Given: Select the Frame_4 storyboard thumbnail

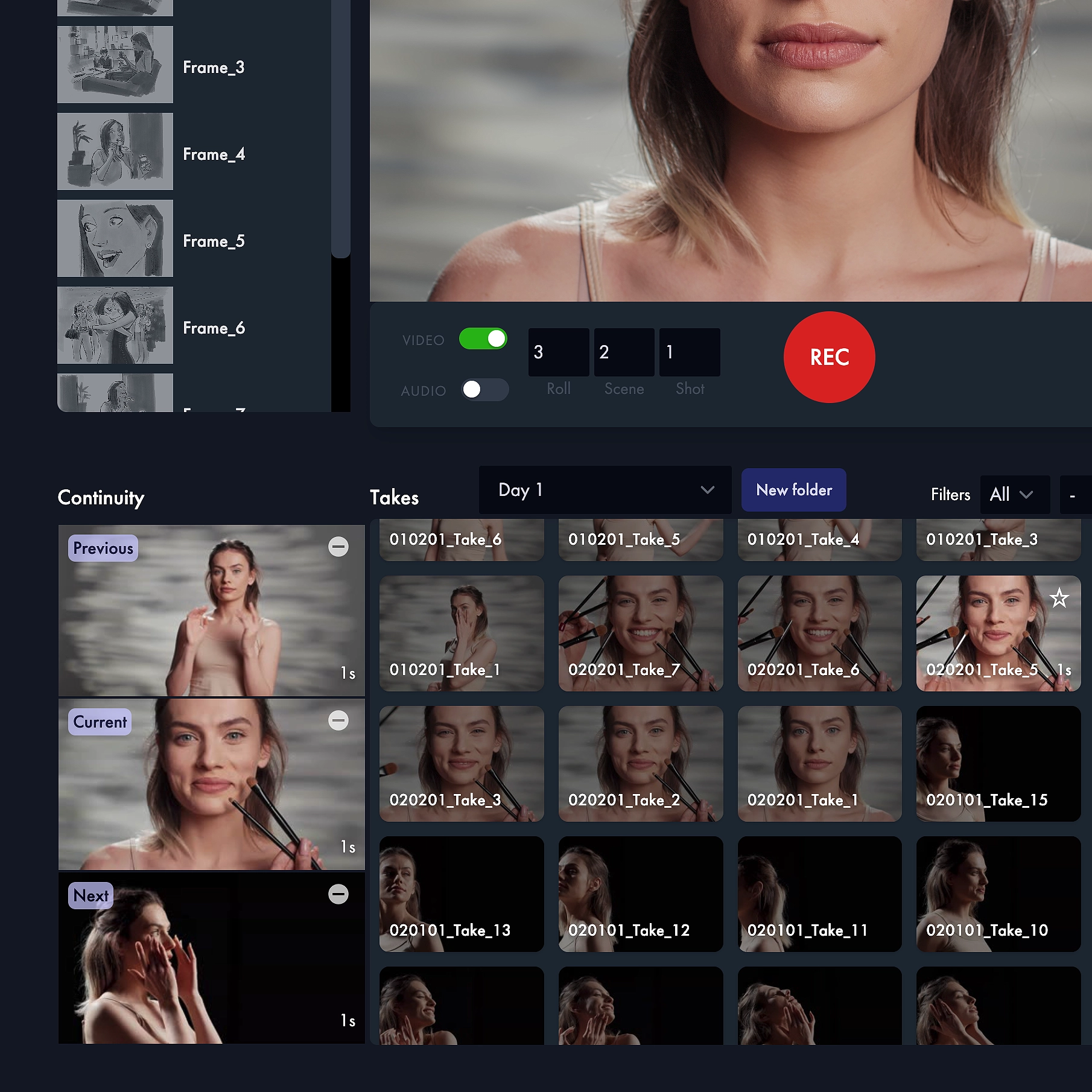Looking at the screenshot, I should pos(115,151).
